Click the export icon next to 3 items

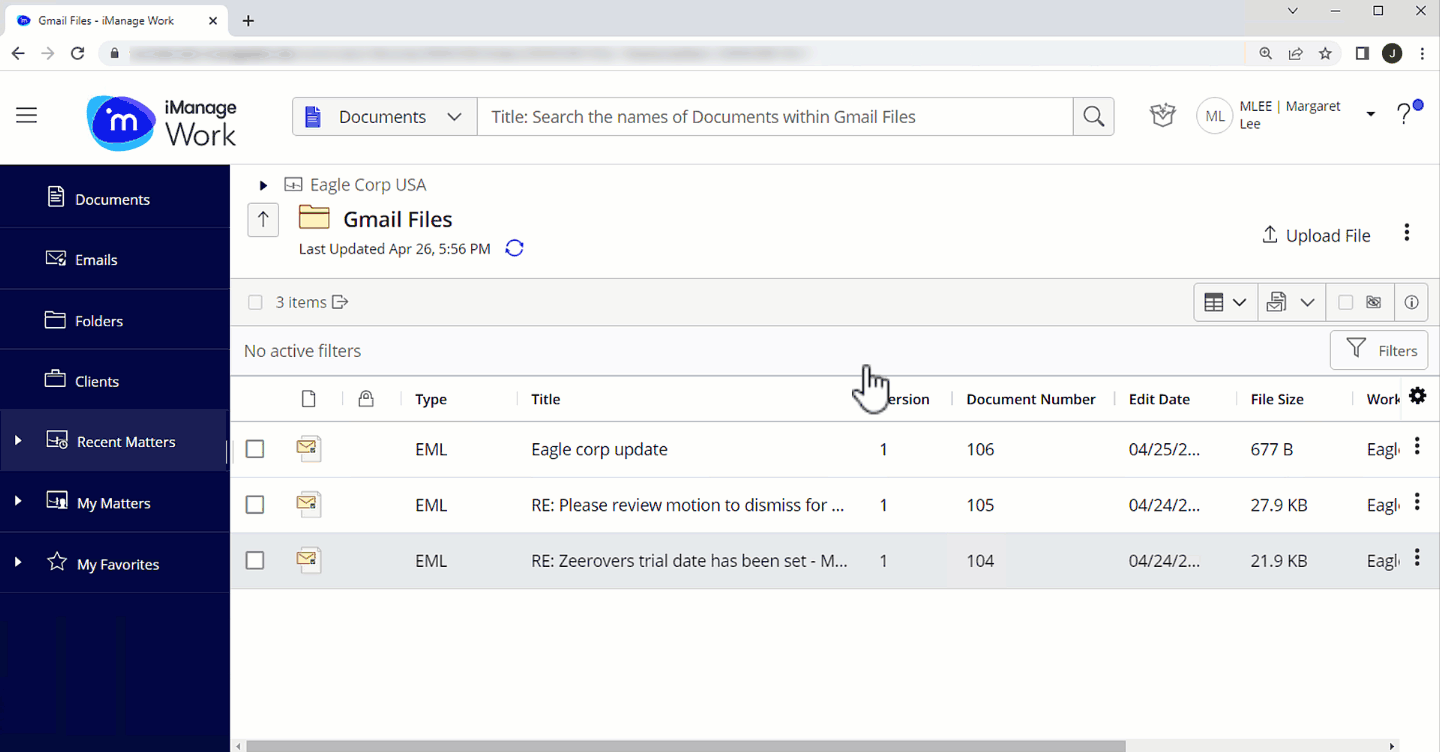click(340, 302)
